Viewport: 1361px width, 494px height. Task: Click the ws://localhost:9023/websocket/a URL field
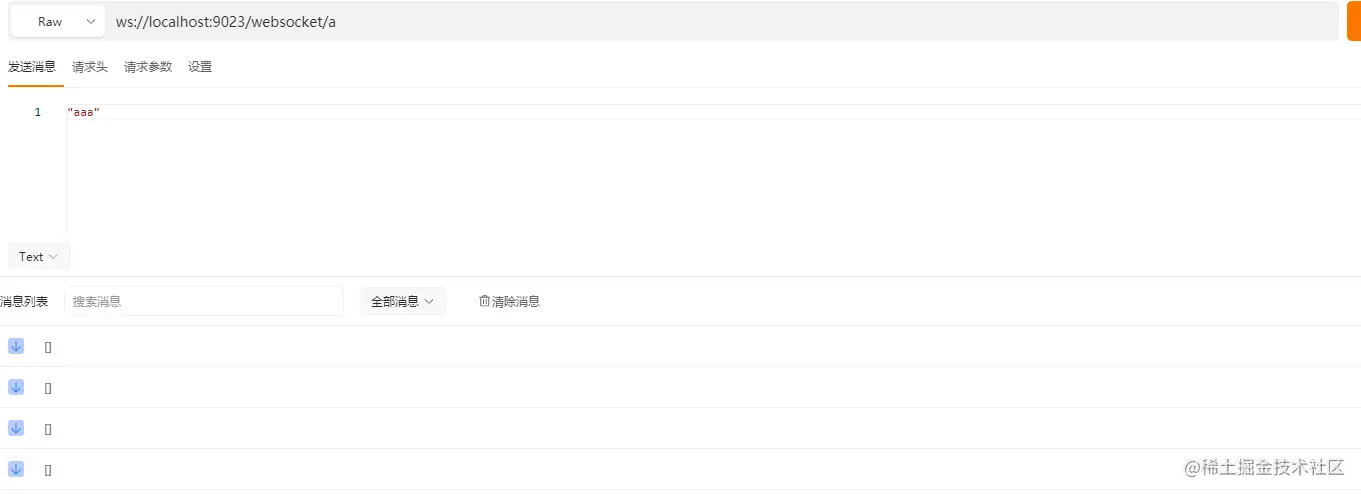[722, 21]
